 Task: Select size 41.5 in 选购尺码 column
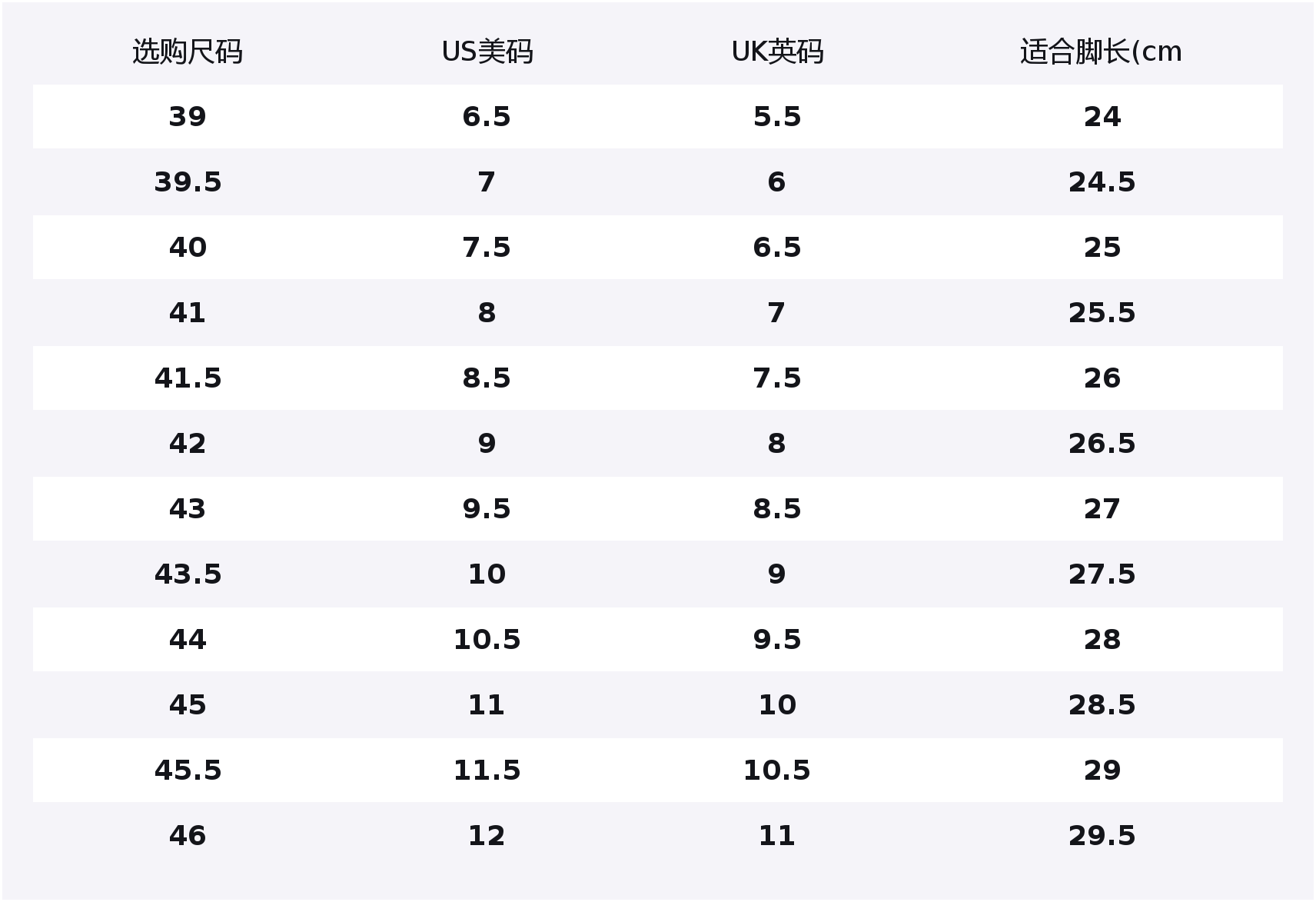click(188, 378)
